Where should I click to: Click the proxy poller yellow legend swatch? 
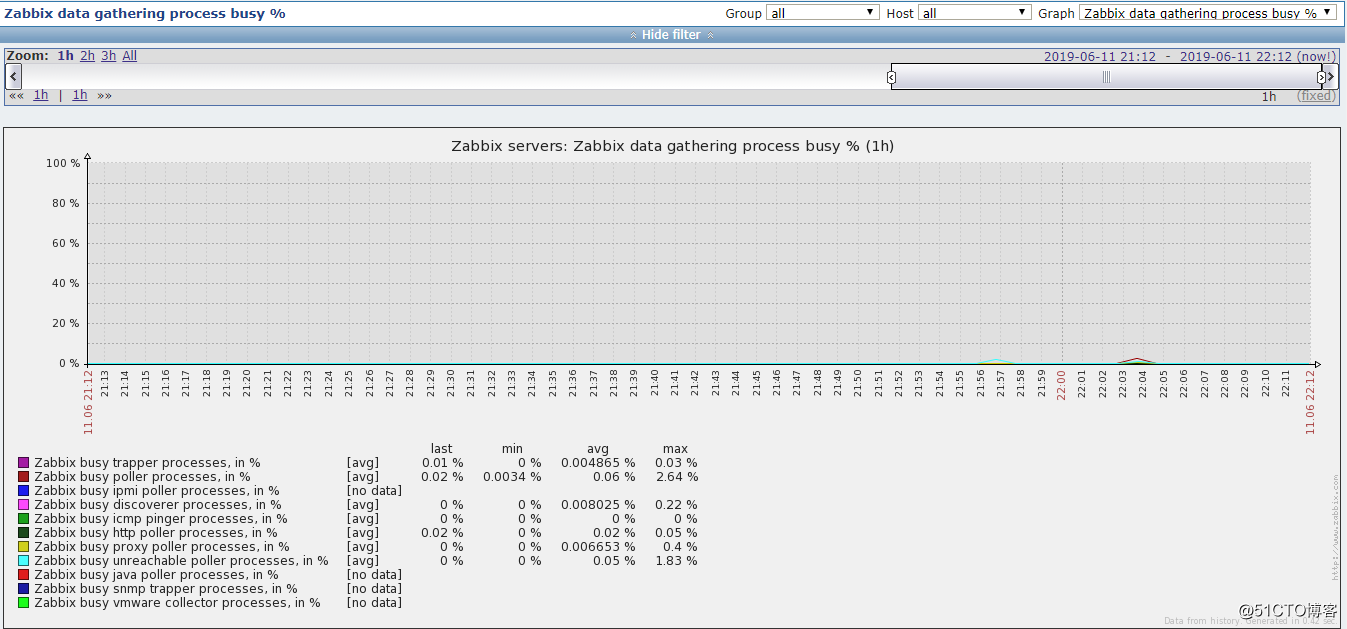23,547
